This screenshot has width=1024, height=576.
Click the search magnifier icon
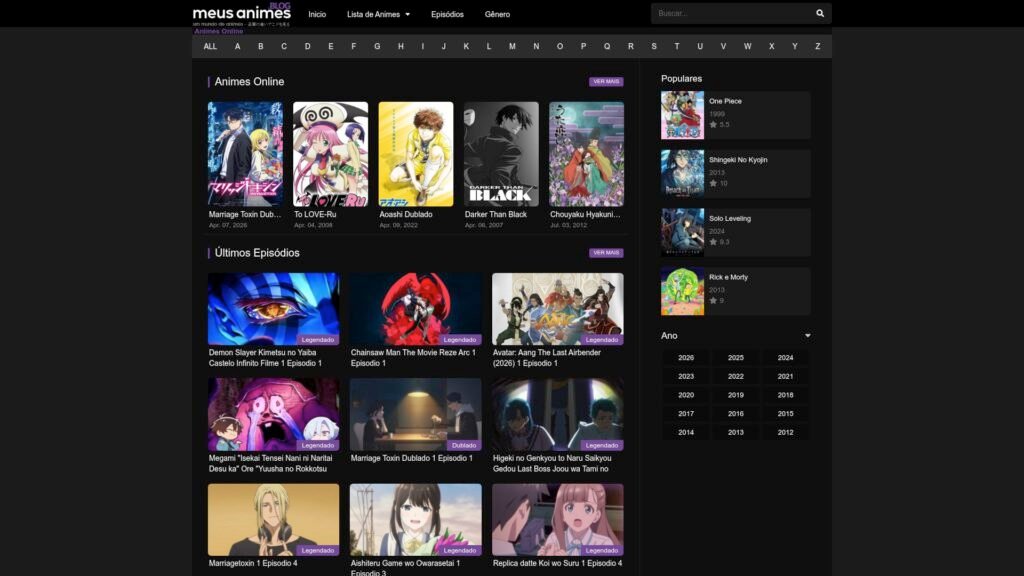click(x=820, y=14)
